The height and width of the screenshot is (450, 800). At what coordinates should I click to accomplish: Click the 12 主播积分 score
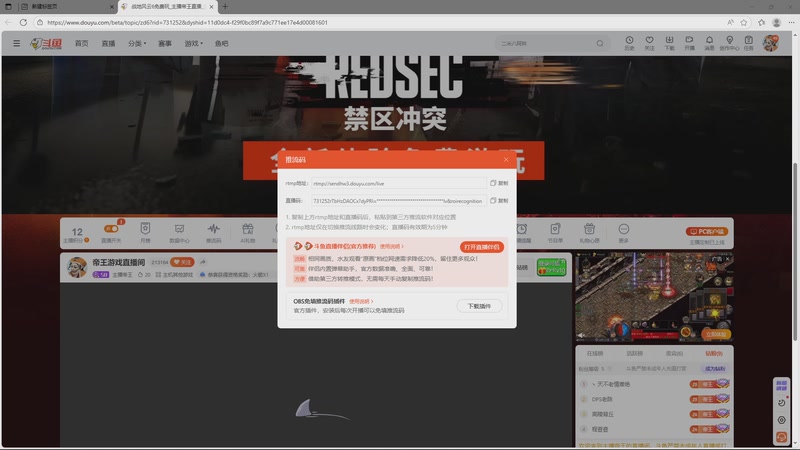click(x=77, y=235)
